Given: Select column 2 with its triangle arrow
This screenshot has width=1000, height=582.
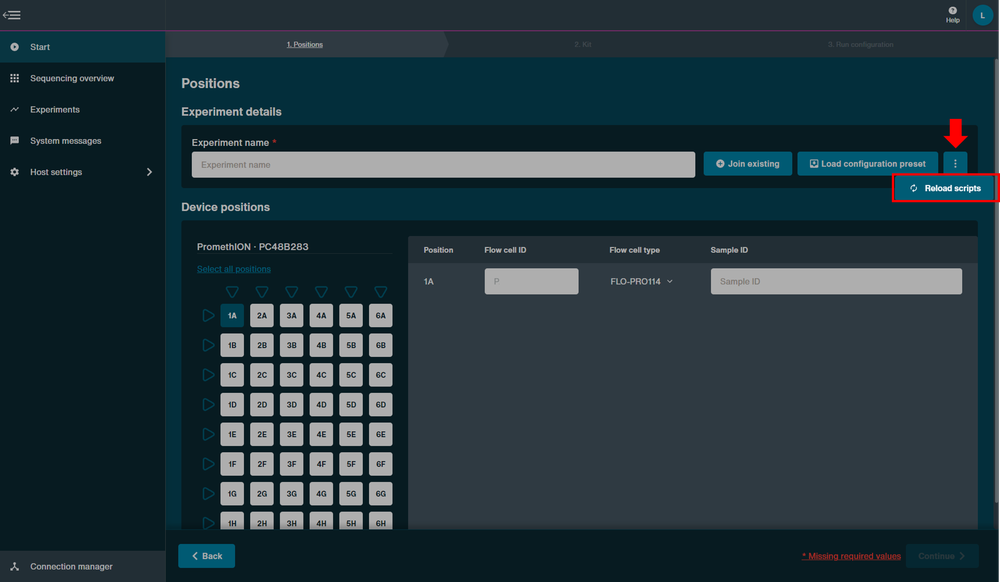Looking at the screenshot, I should click(262, 292).
